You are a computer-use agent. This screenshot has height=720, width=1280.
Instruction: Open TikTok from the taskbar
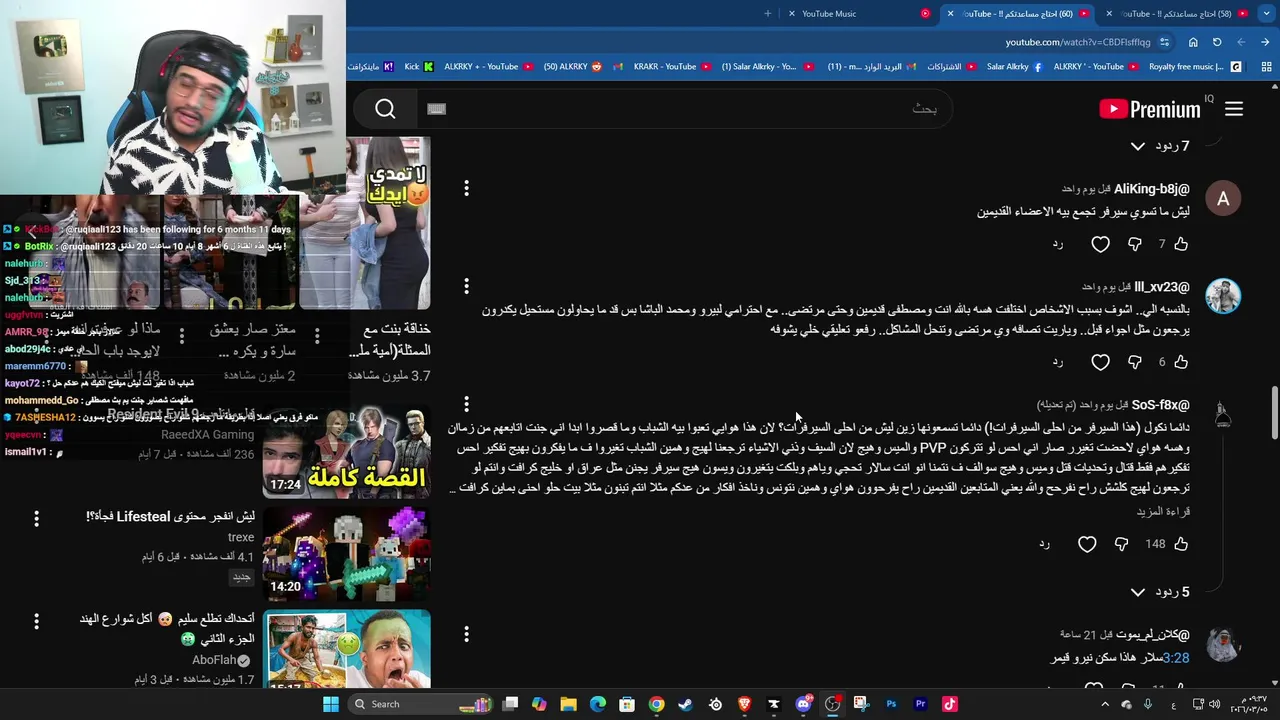(950, 704)
